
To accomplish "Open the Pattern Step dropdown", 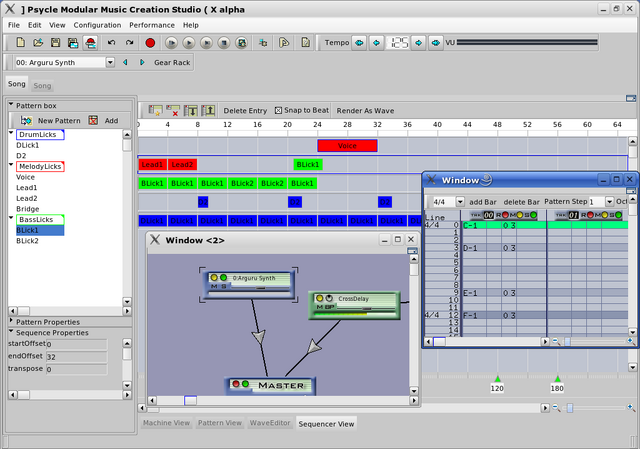I will (x=609, y=202).
